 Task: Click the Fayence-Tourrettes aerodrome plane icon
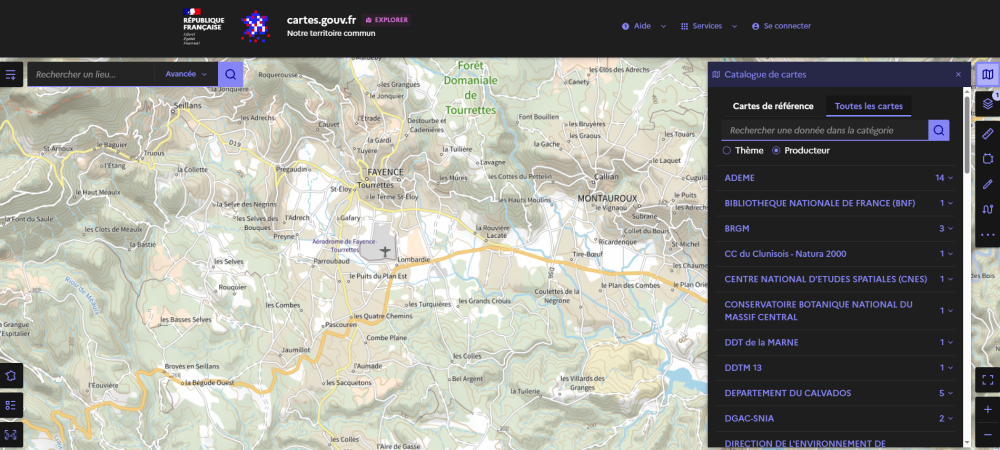tap(385, 252)
